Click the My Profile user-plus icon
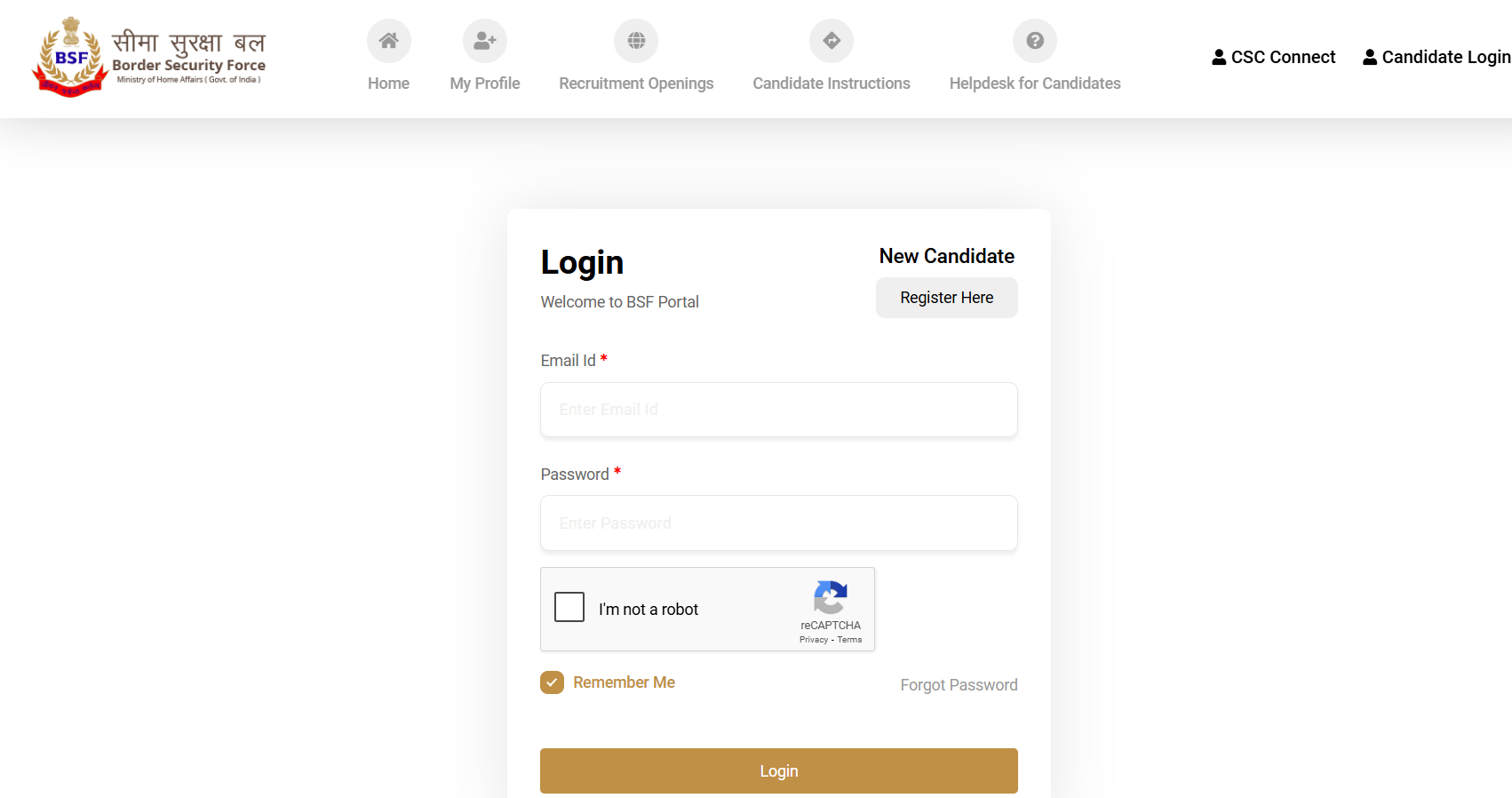The height and width of the screenshot is (798, 1512). click(x=485, y=41)
